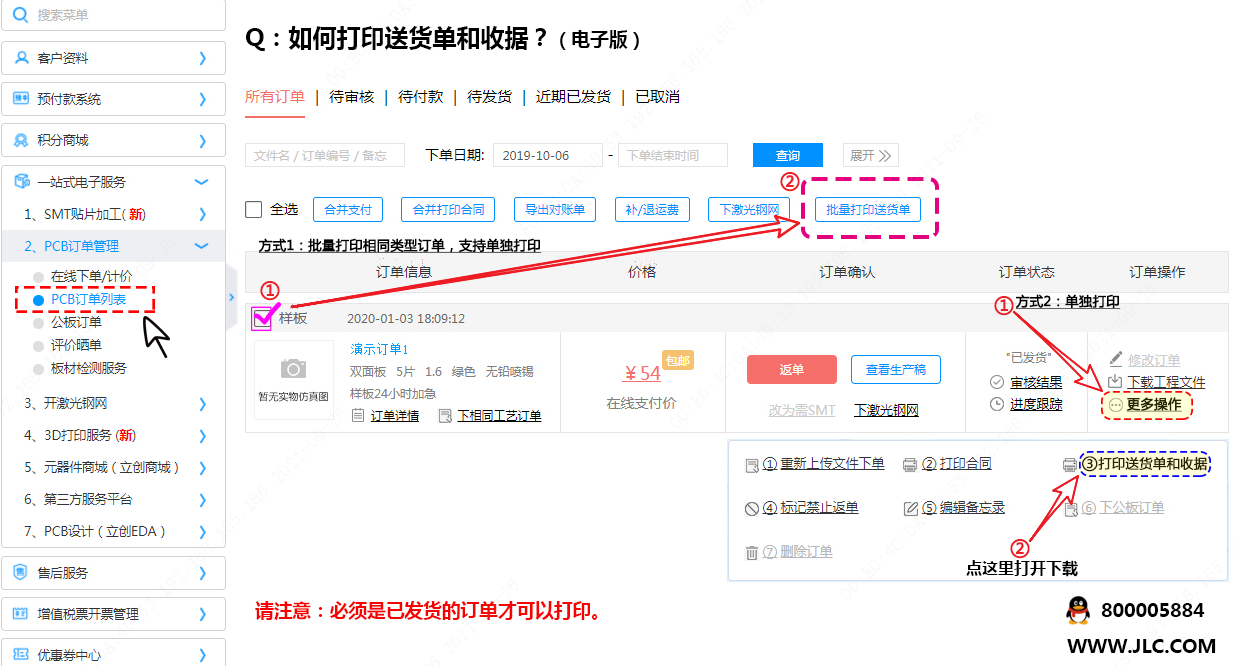Click the pencil icon beside 修改订单
Screen dimensions: 1233x666
[1116, 359]
